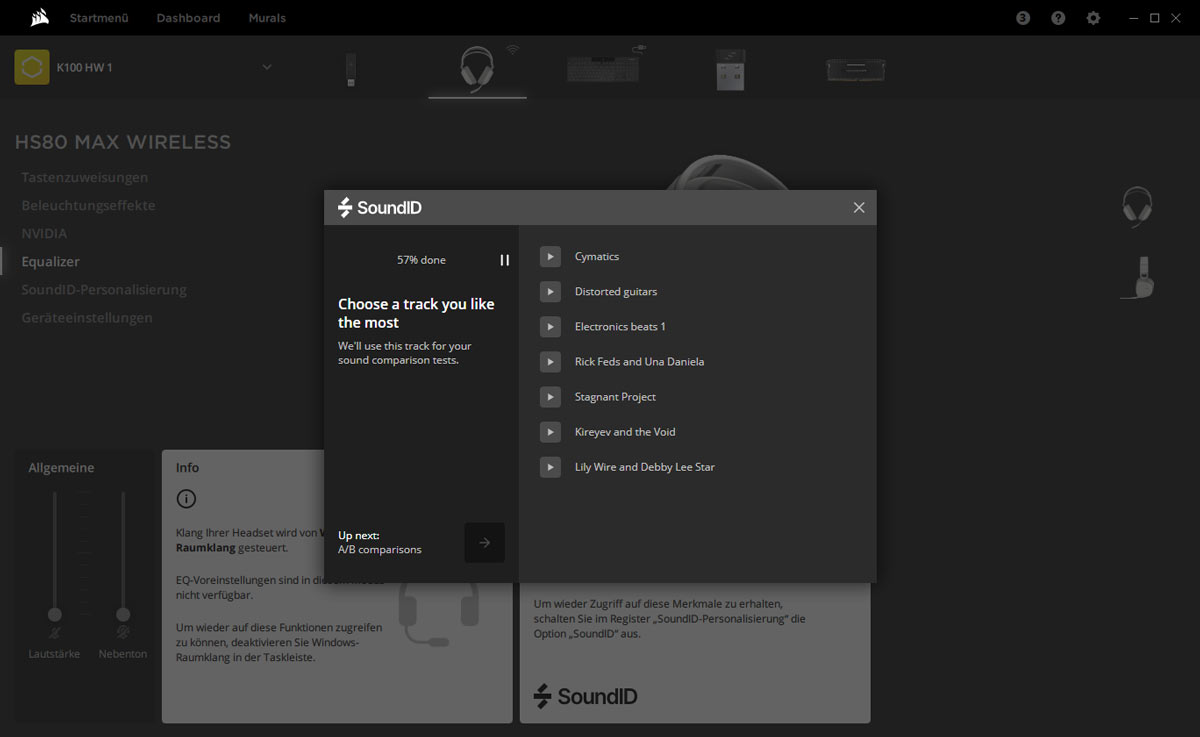
Task: Select the Equalizer section
Action: (51, 261)
